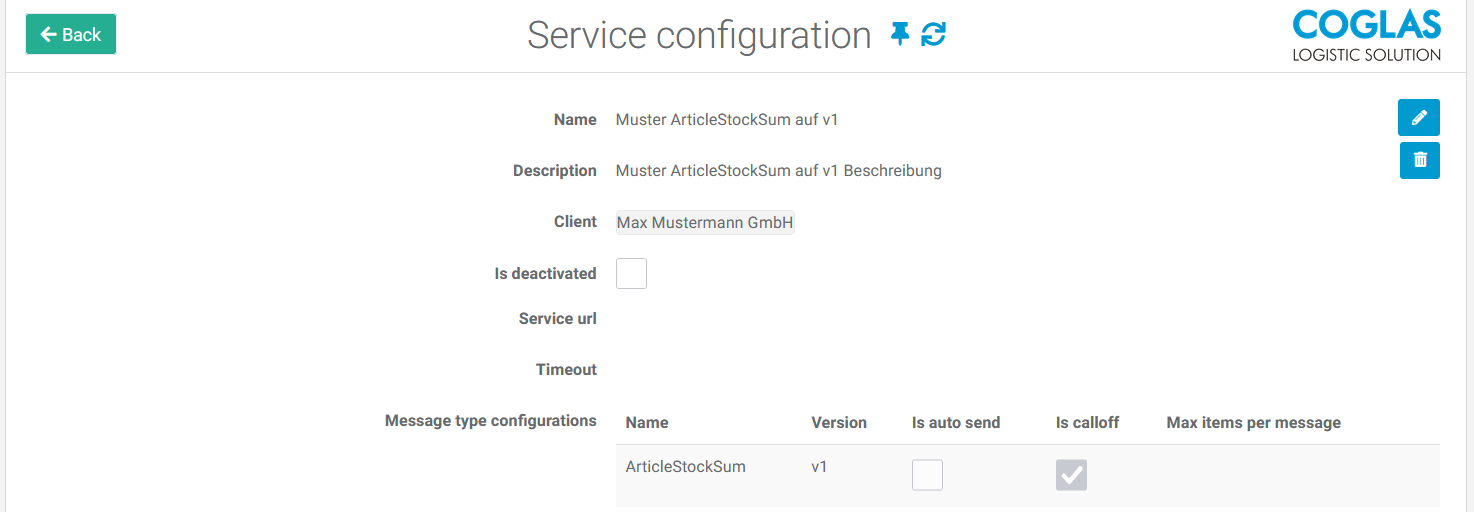This screenshot has height=512, width=1474.
Task: Click the Name column header
Action: pyautogui.click(x=647, y=422)
